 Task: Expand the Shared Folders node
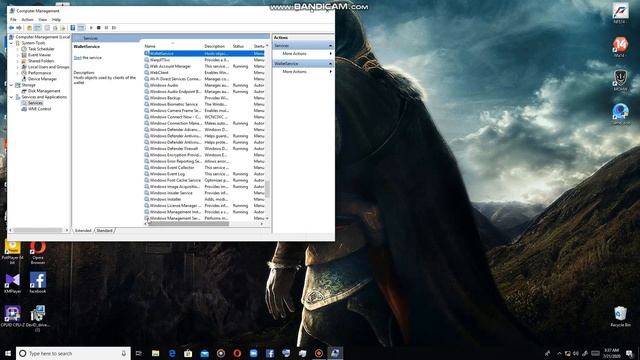point(18,61)
